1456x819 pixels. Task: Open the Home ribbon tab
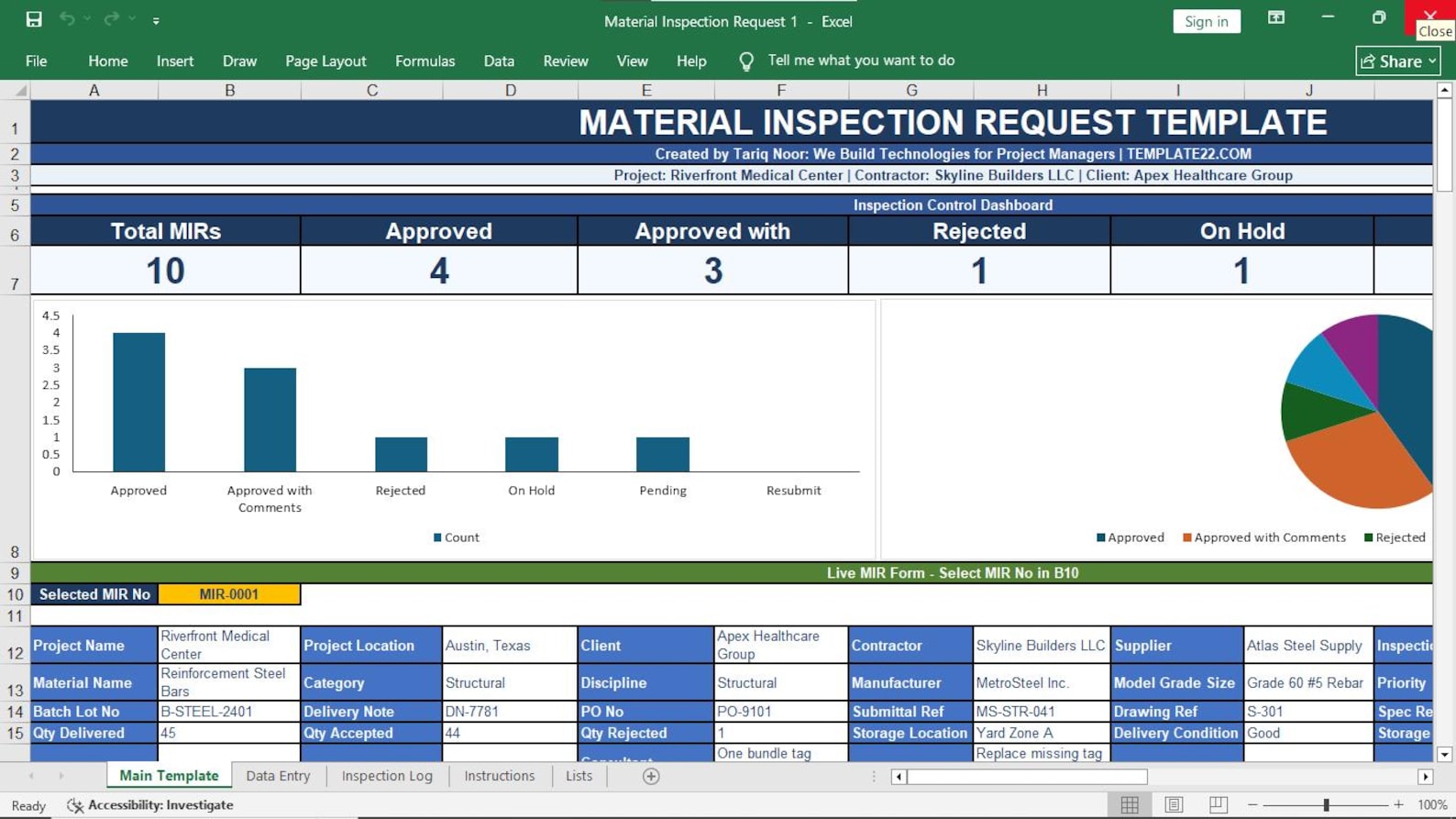[108, 61]
